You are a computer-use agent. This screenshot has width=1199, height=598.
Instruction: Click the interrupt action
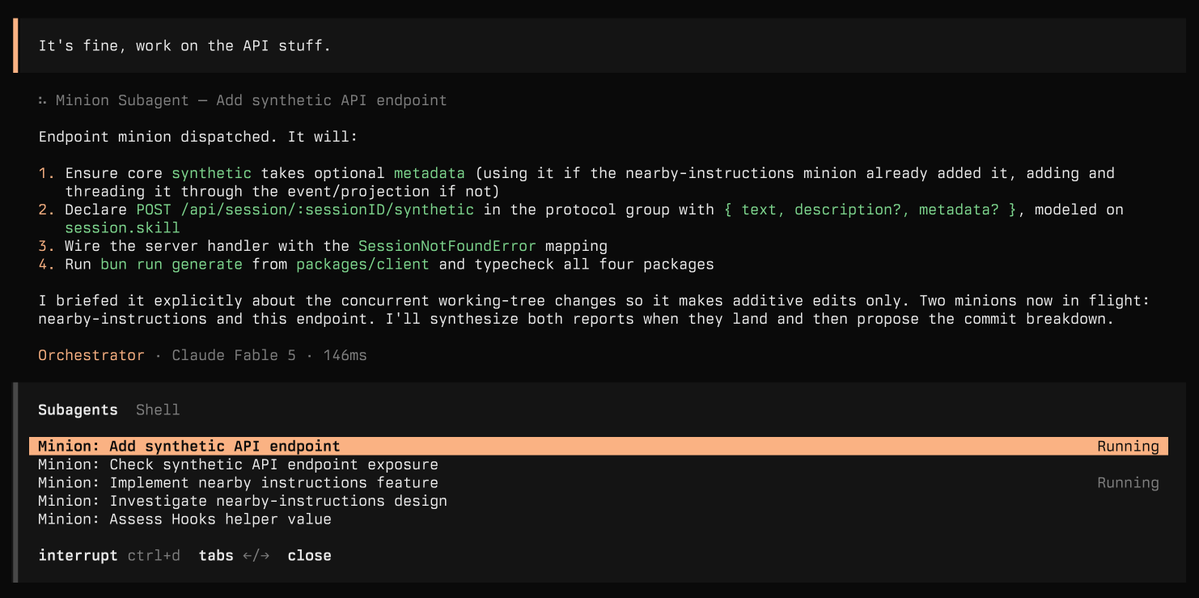78,555
